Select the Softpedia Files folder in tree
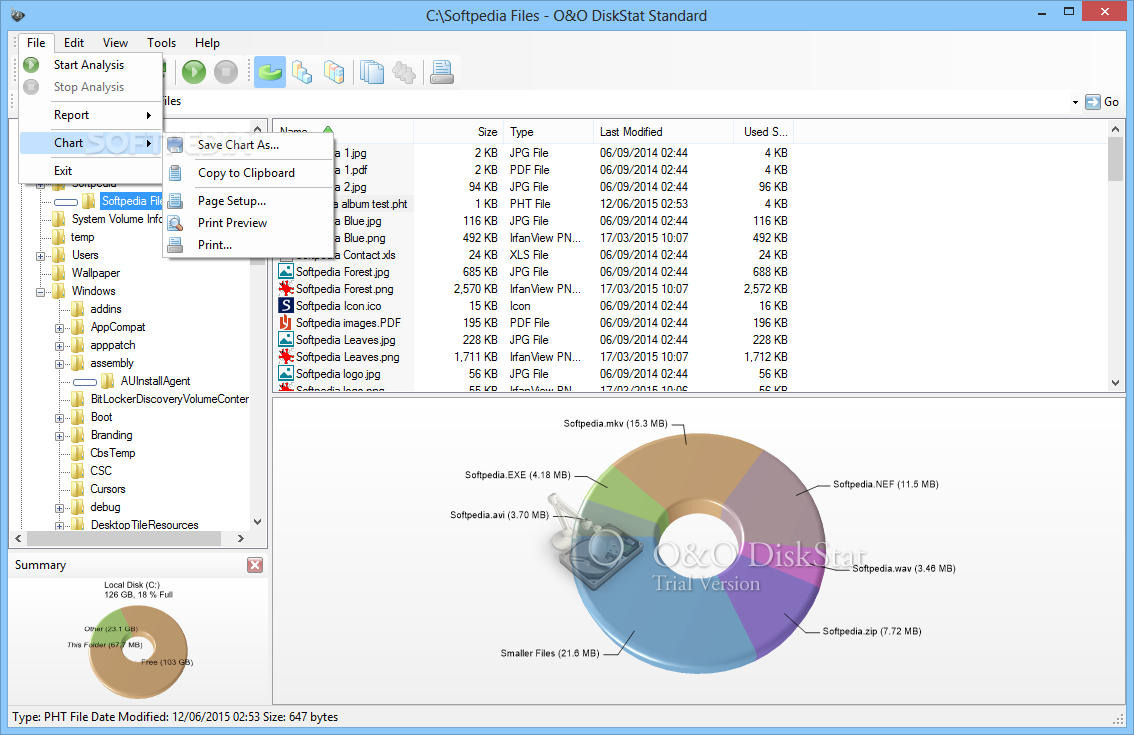 [132, 201]
